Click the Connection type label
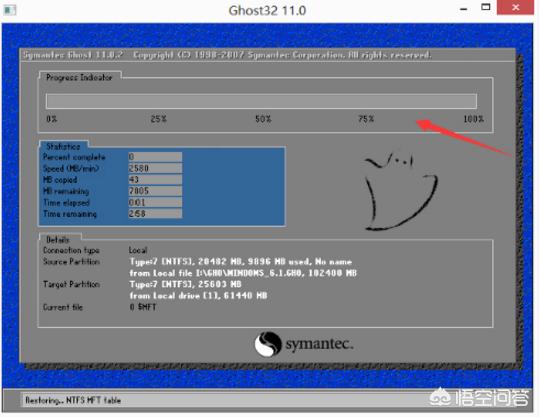The image size is (539, 417). click(x=71, y=250)
